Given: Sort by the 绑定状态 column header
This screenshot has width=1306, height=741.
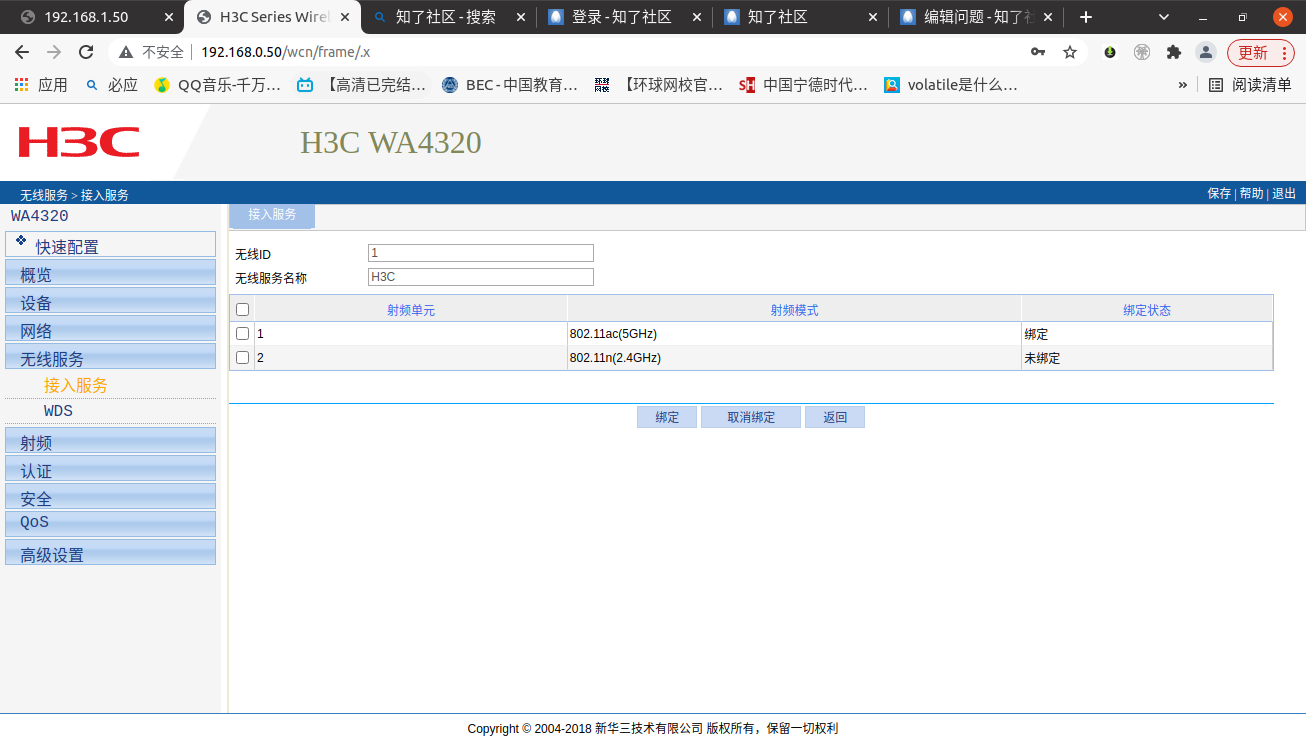Looking at the screenshot, I should (1147, 310).
